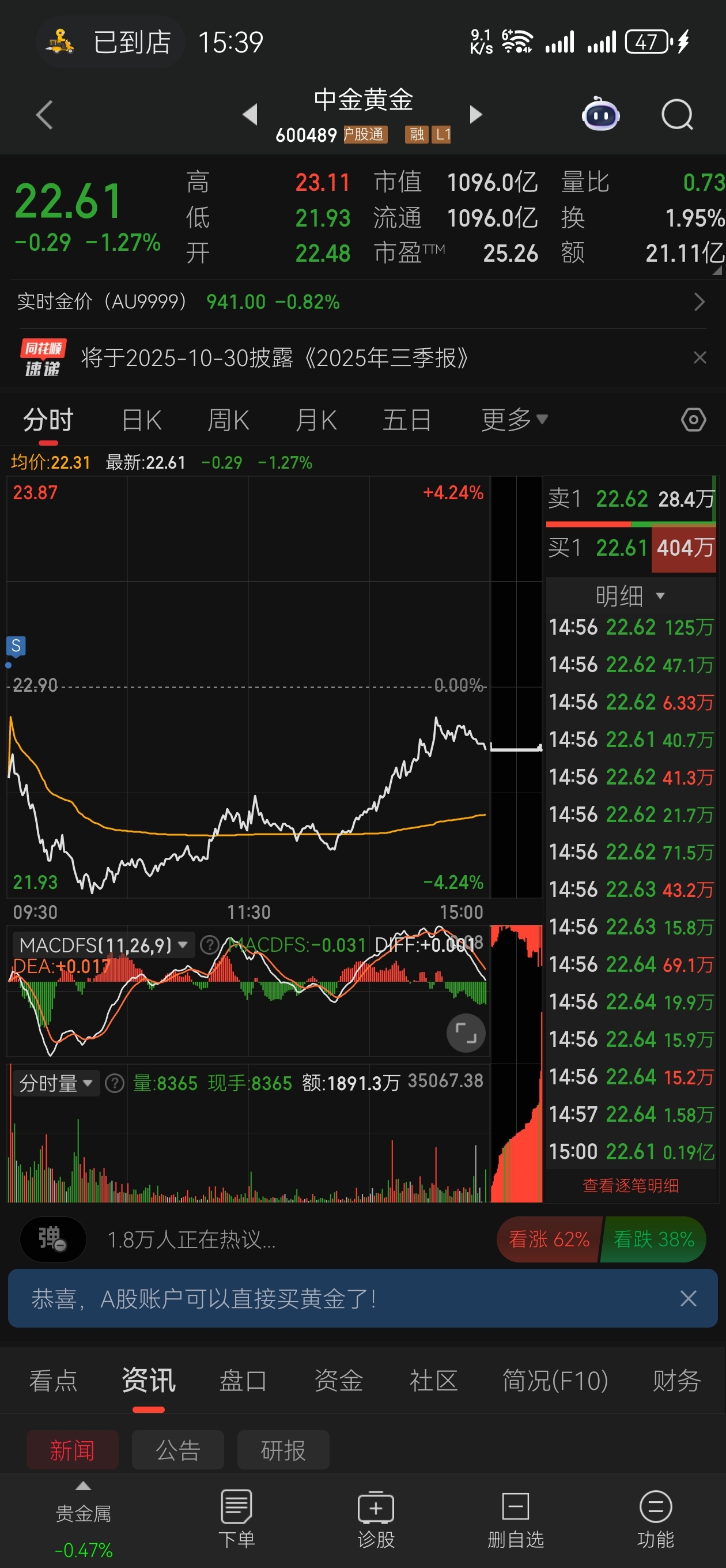Expand the chart to fullscreen
This screenshot has height=1568, width=726.
point(466,1033)
